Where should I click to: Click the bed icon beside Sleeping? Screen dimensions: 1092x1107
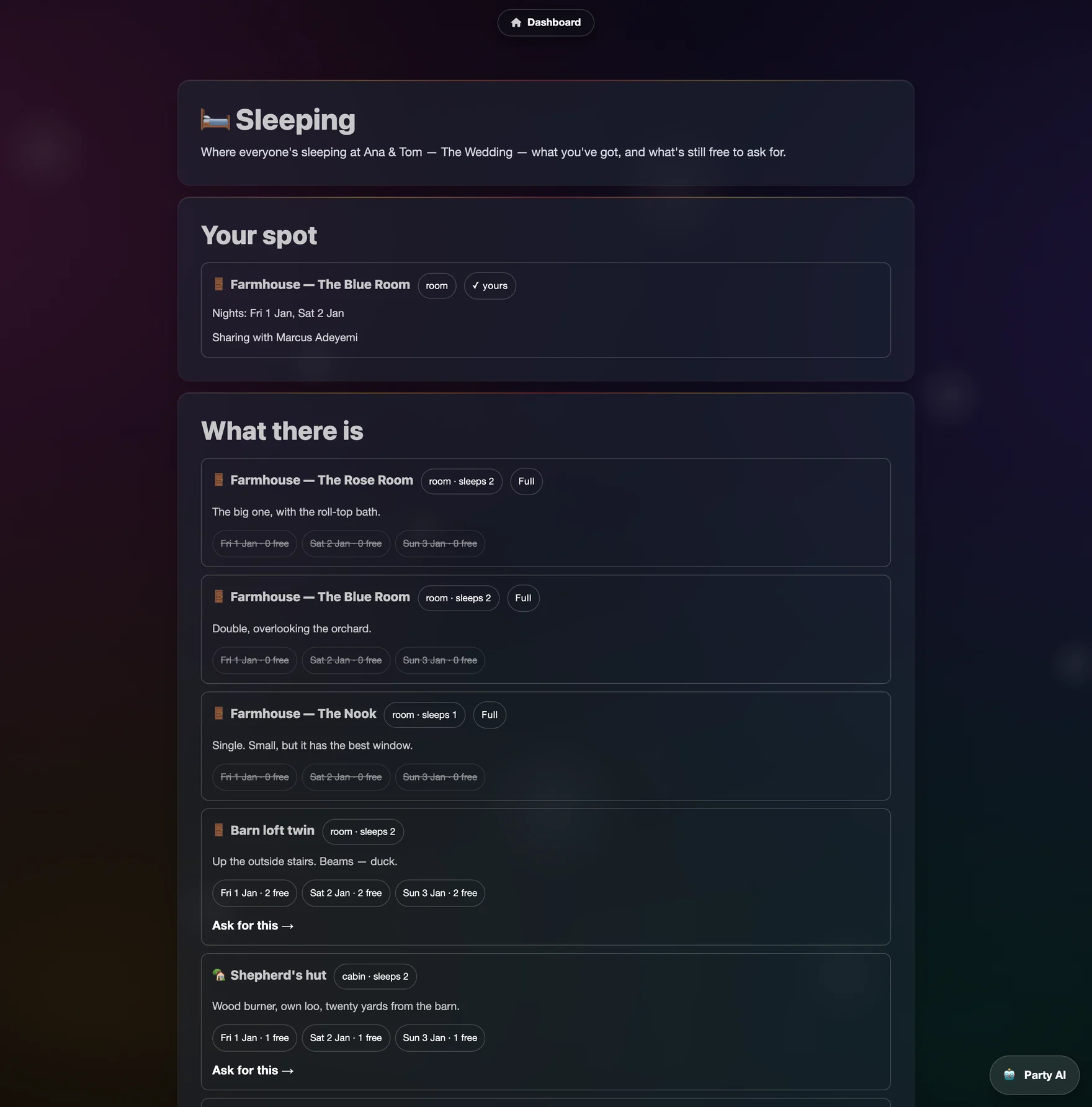(x=215, y=120)
